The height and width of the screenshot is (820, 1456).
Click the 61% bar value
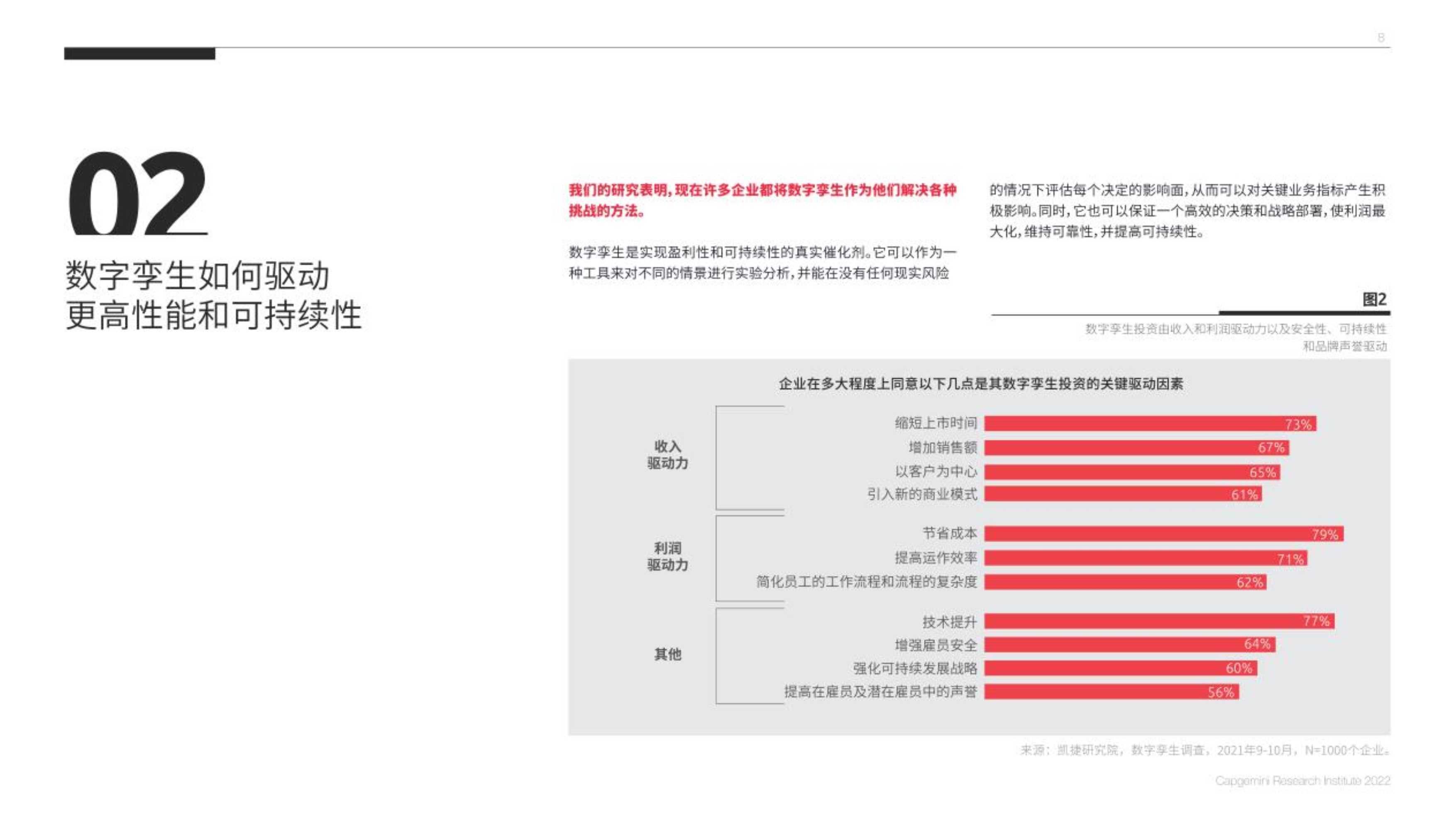[1245, 495]
